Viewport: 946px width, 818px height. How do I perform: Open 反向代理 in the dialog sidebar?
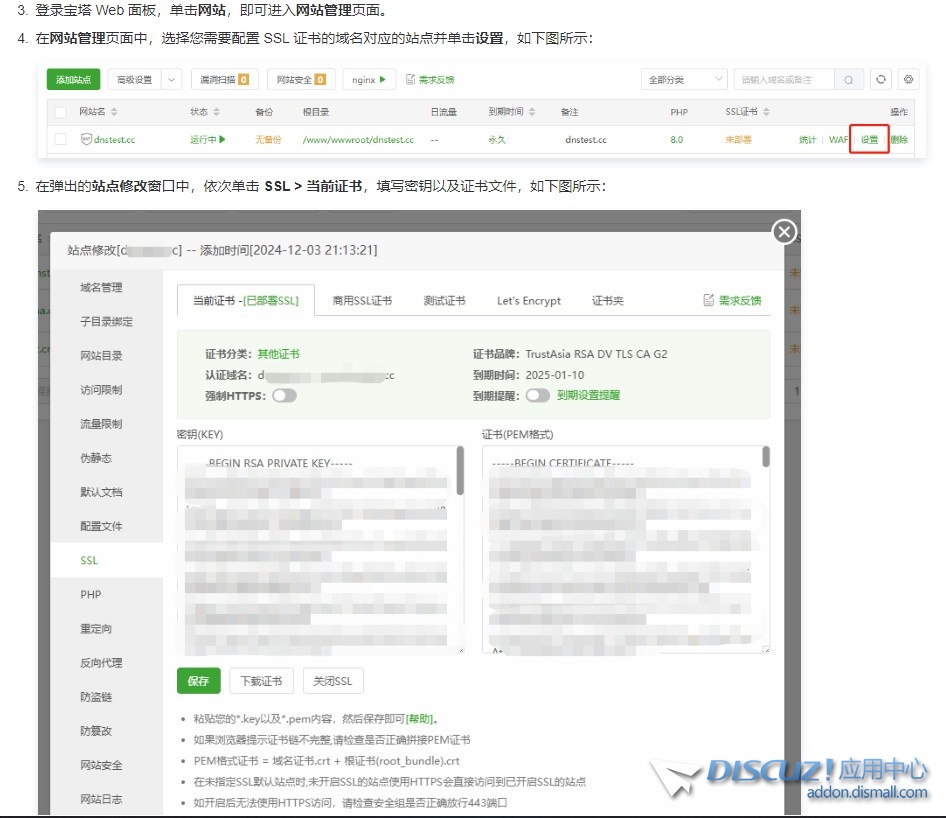pos(101,662)
